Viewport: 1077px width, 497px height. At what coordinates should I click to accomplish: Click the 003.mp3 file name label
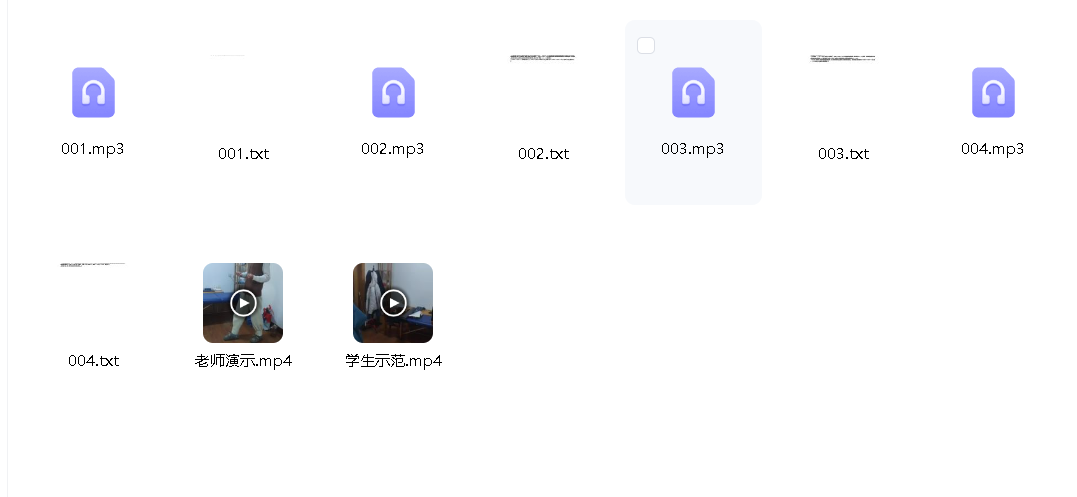[692, 149]
